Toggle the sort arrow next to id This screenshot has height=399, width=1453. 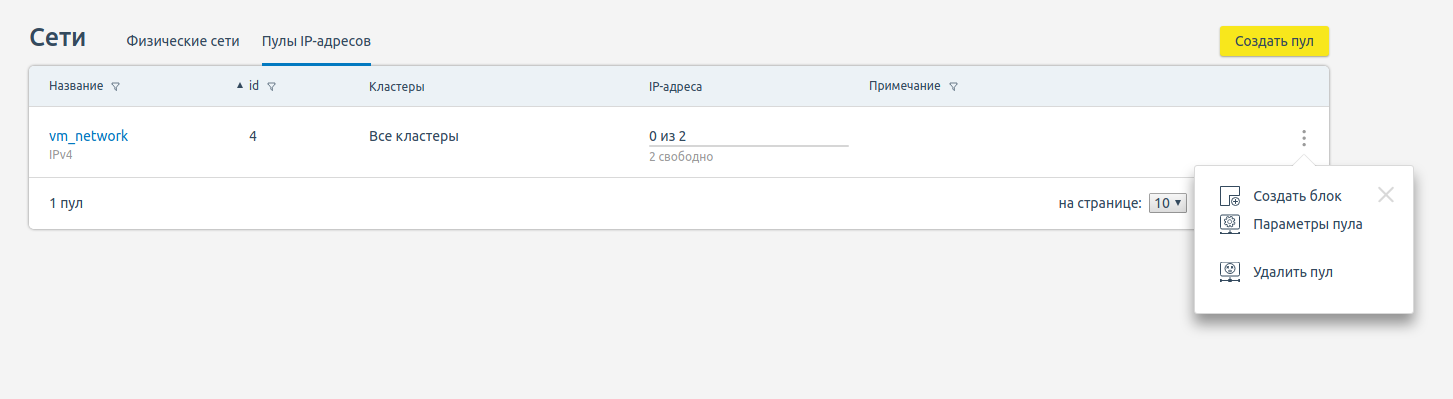(x=240, y=86)
